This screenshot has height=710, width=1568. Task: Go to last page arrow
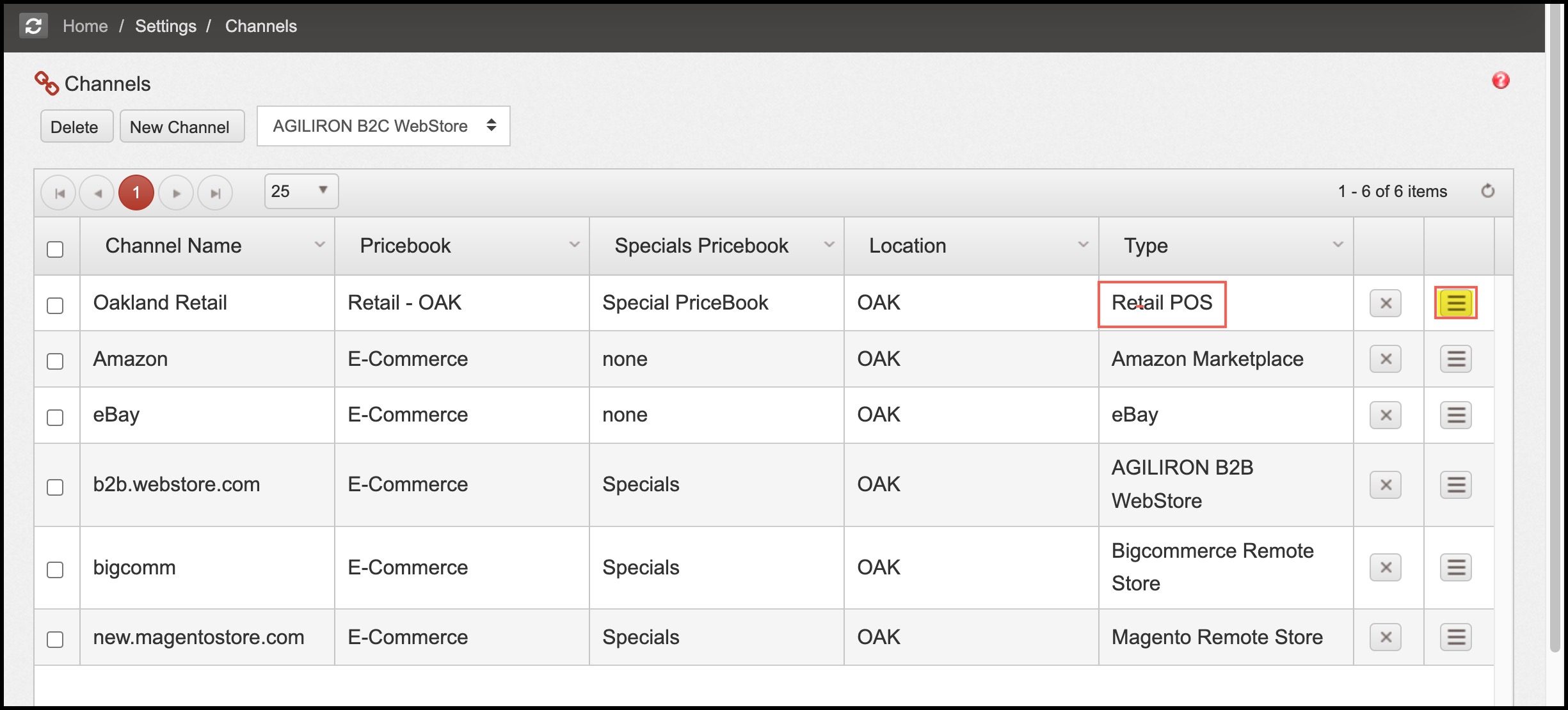(x=215, y=193)
